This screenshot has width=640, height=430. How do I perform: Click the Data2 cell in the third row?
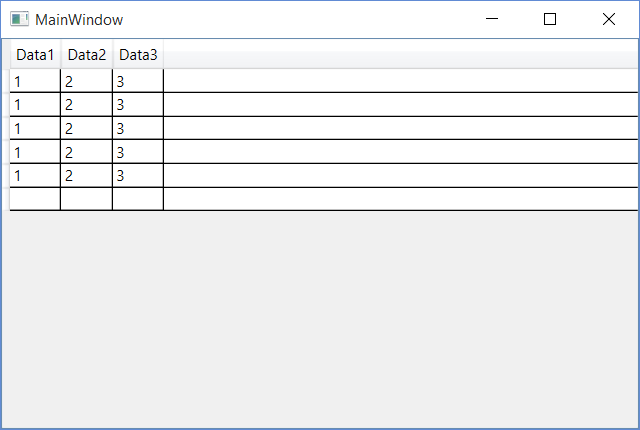(x=87, y=128)
